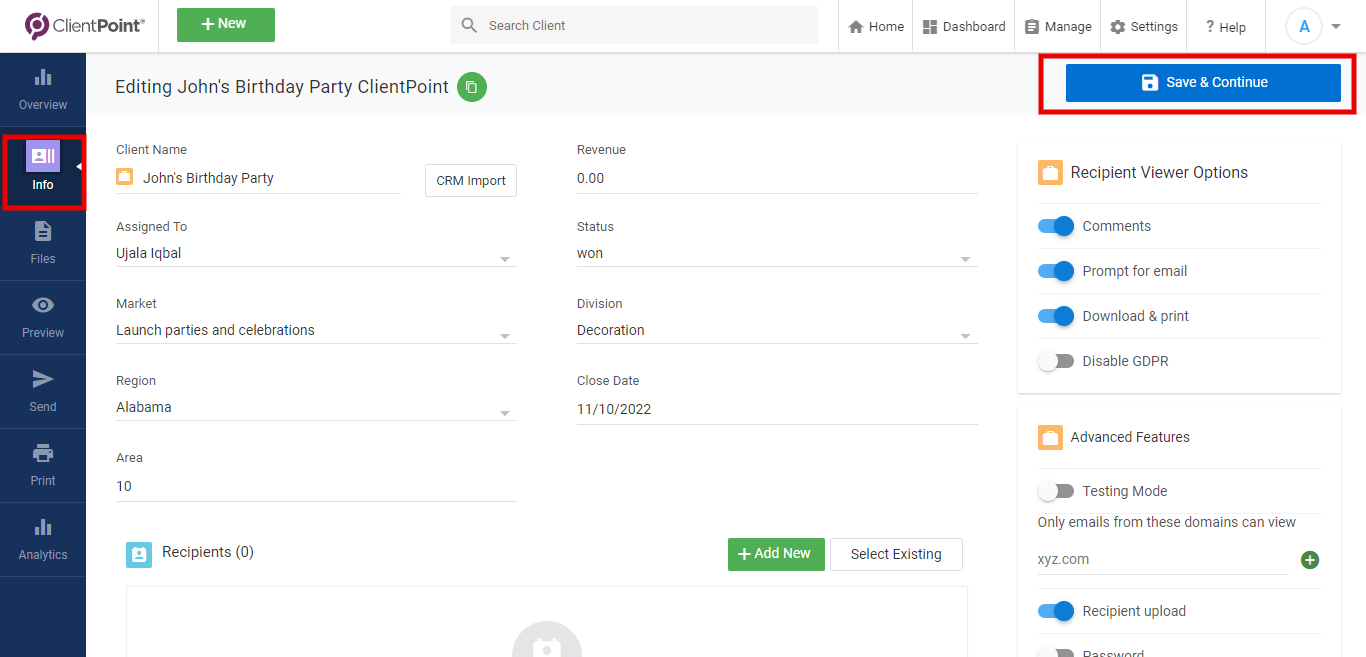
Task: Open the search bar magnifier
Action: (469, 25)
